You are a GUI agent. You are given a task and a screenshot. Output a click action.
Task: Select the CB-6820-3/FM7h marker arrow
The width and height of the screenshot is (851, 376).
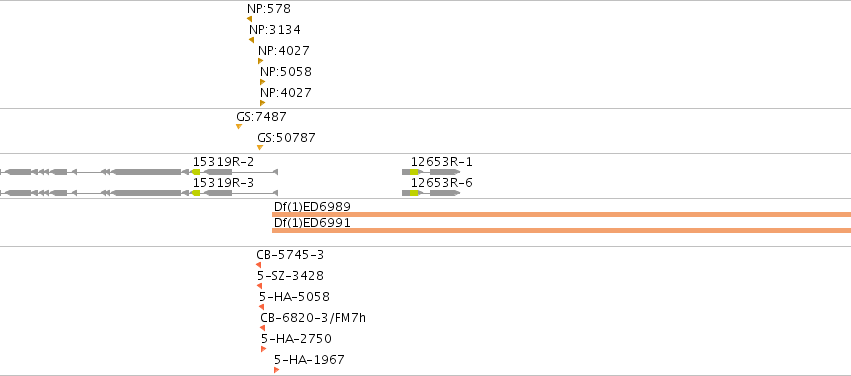pyautogui.click(x=263, y=328)
